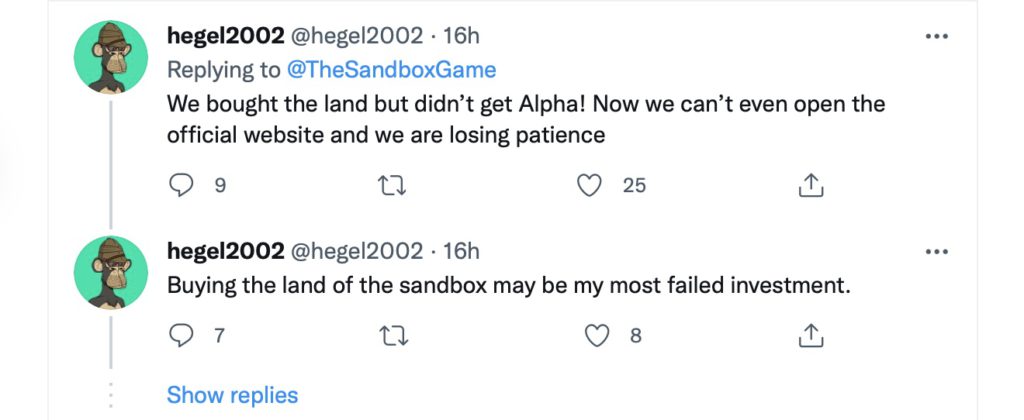Open more options for first tweet
The width and height of the screenshot is (1024, 420).
pyautogui.click(x=936, y=37)
